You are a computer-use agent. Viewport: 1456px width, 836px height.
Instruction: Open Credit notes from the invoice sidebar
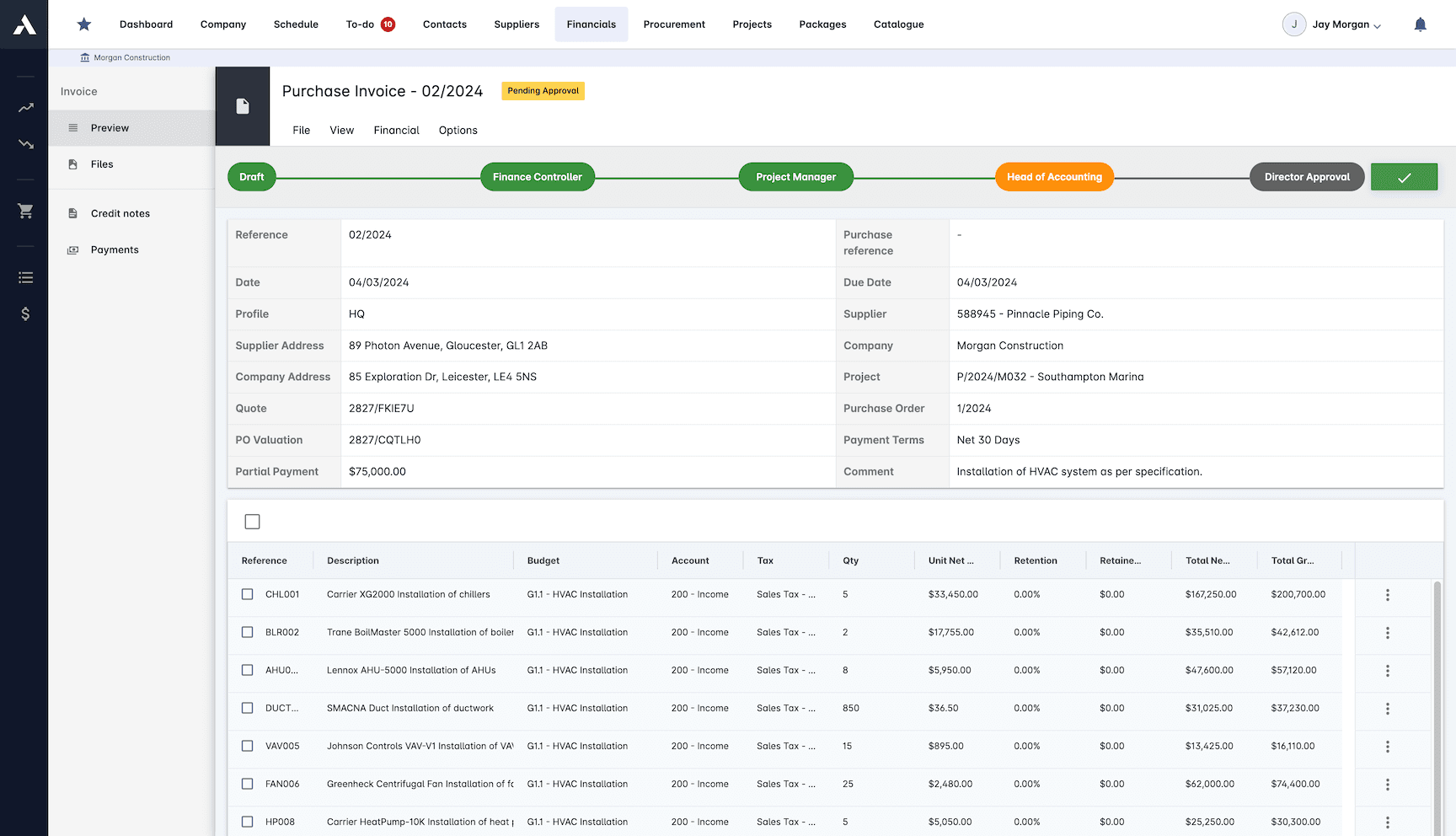(x=120, y=212)
